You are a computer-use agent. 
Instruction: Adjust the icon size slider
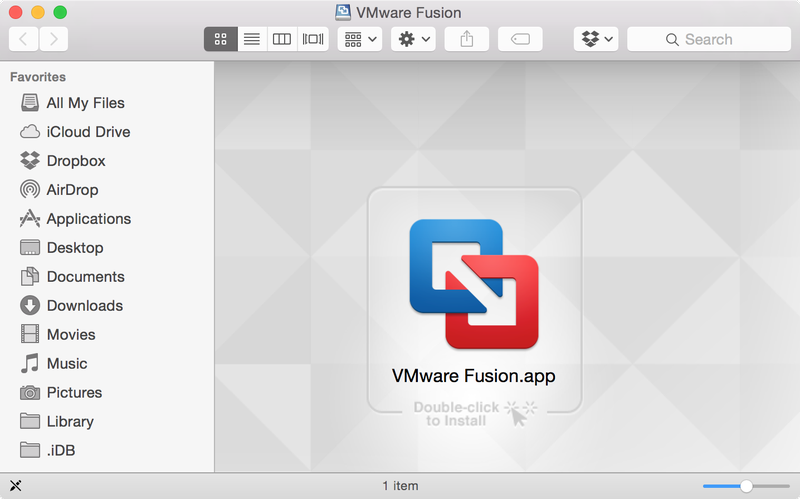[746, 486]
